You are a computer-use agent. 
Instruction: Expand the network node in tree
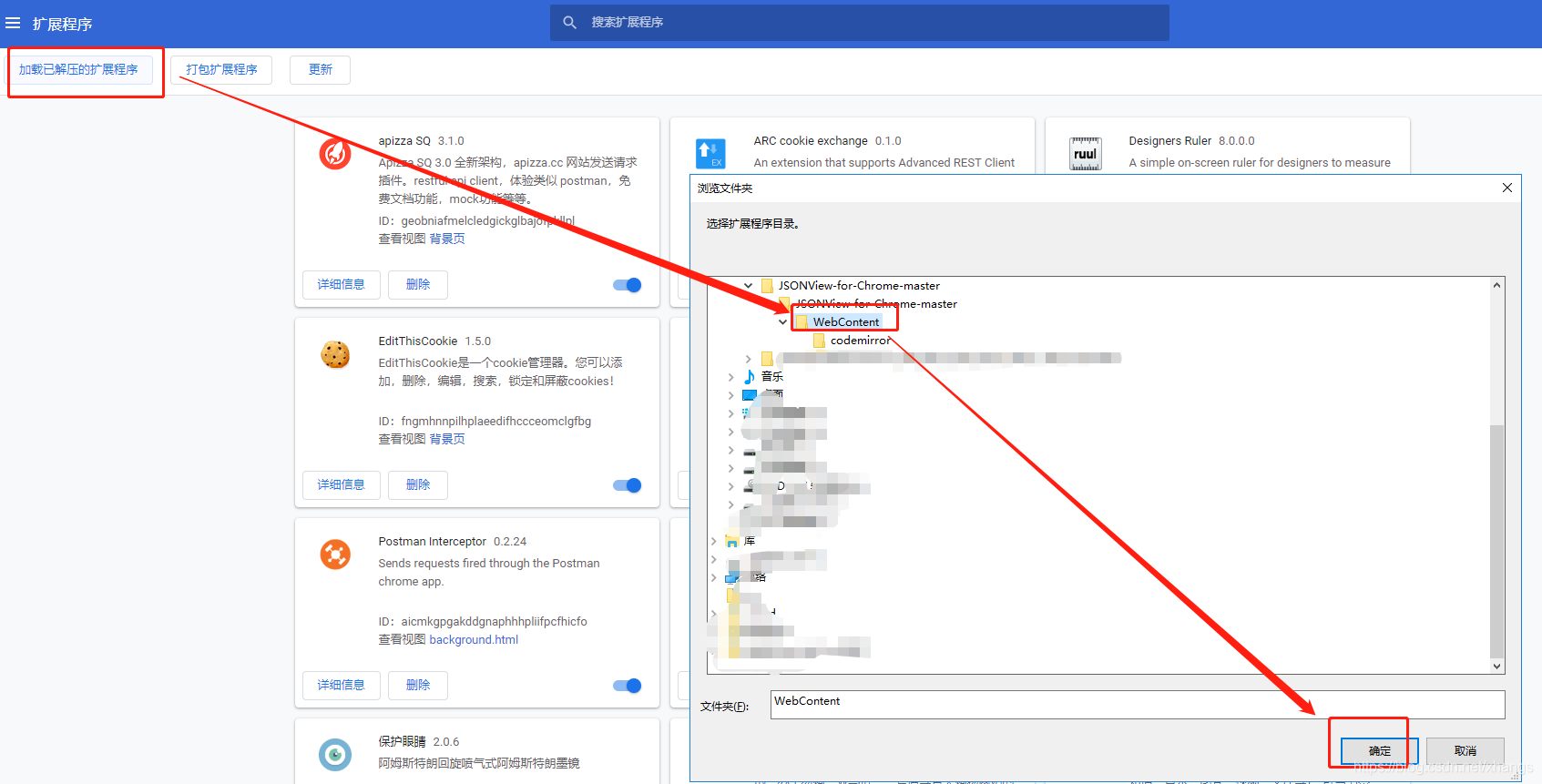(713, 577)
